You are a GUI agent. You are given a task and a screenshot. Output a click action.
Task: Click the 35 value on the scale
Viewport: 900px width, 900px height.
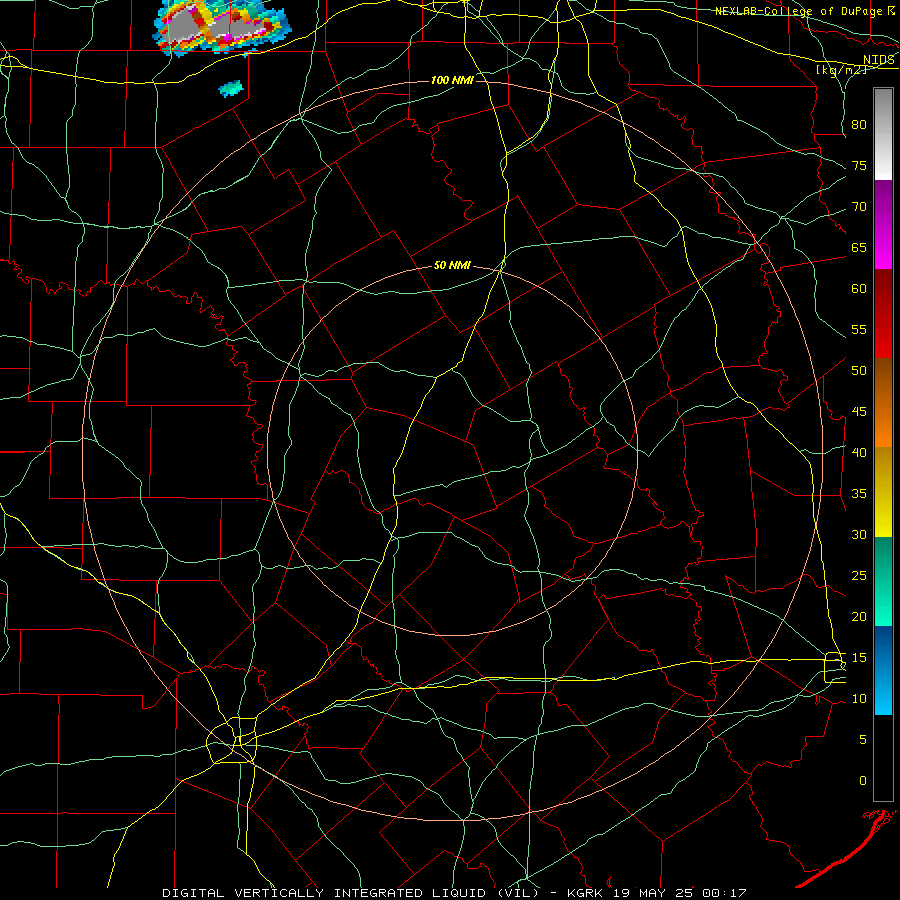point(859,494)
